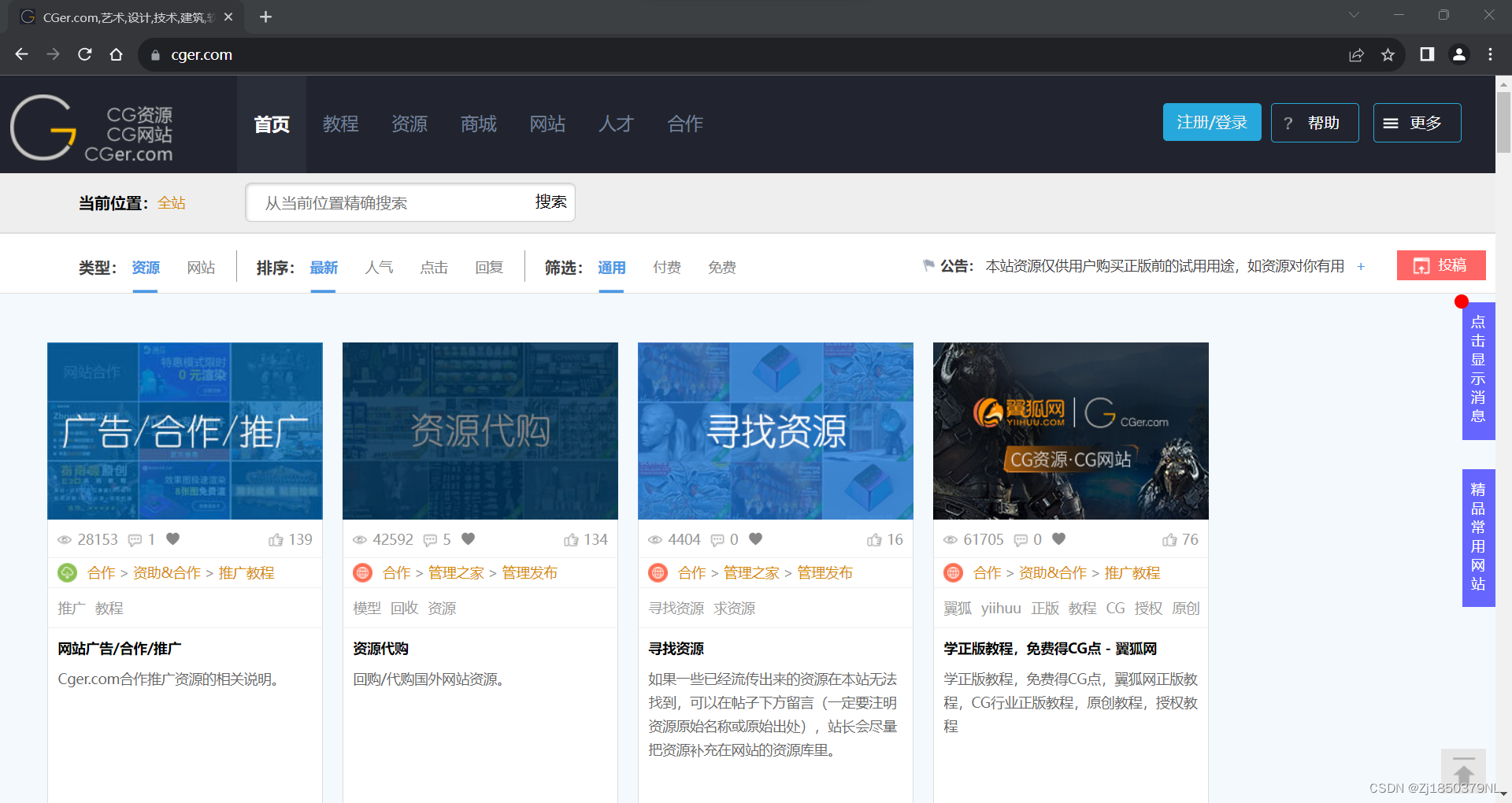Open the 精品常用网站 side panel

pyautogui.click(x=1478, y=538)
